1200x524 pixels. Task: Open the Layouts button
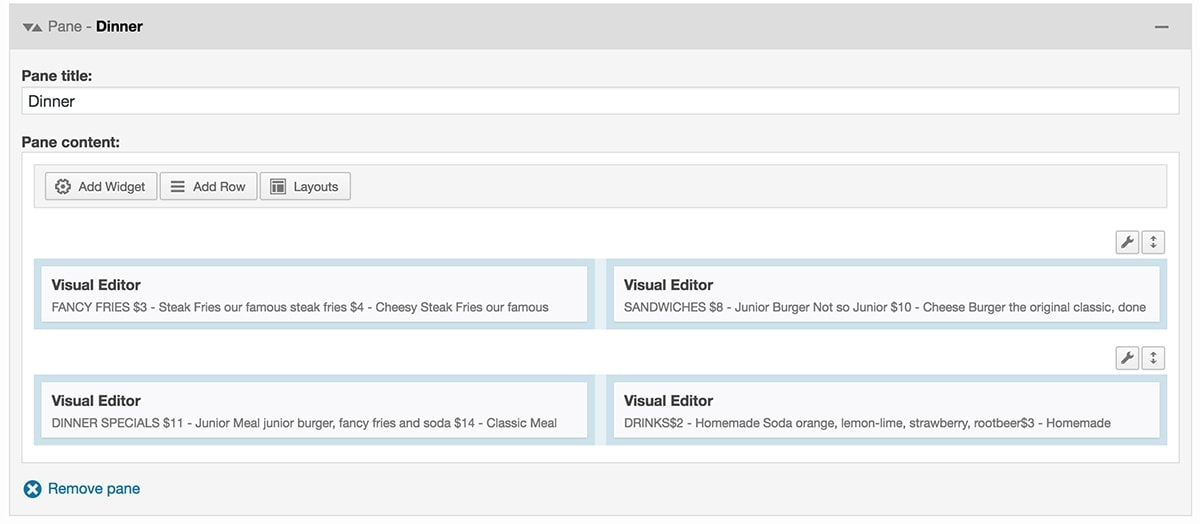tap(305, 186)
